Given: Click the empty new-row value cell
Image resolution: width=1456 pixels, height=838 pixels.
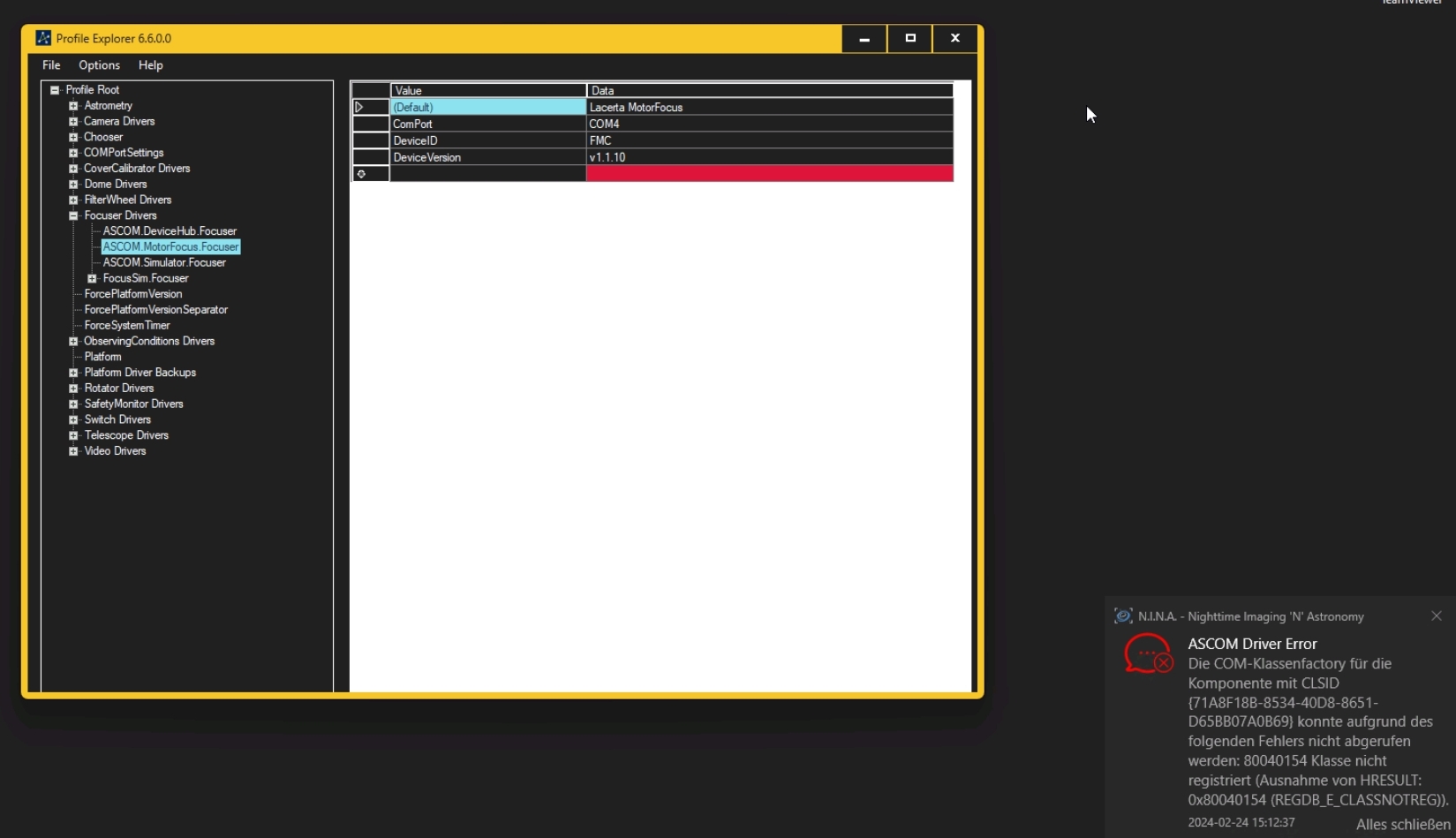Looking at the screenshot, I should point(488,174).
